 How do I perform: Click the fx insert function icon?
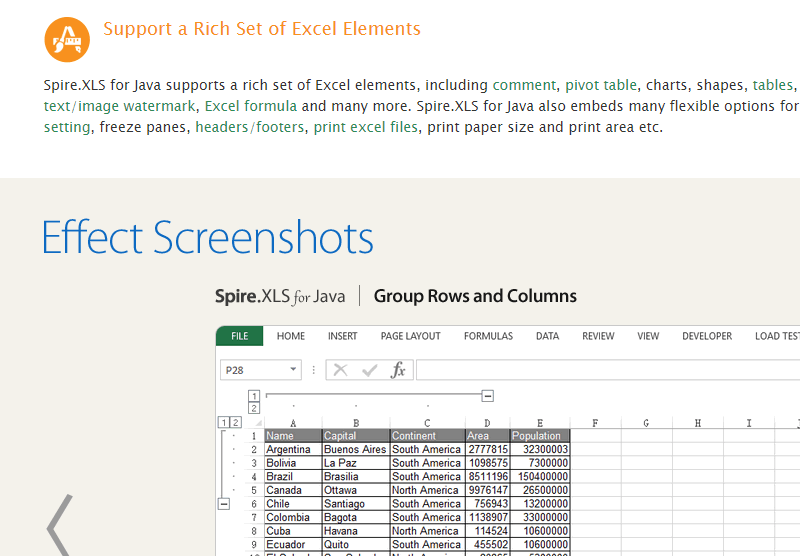[x=398, y=370]
